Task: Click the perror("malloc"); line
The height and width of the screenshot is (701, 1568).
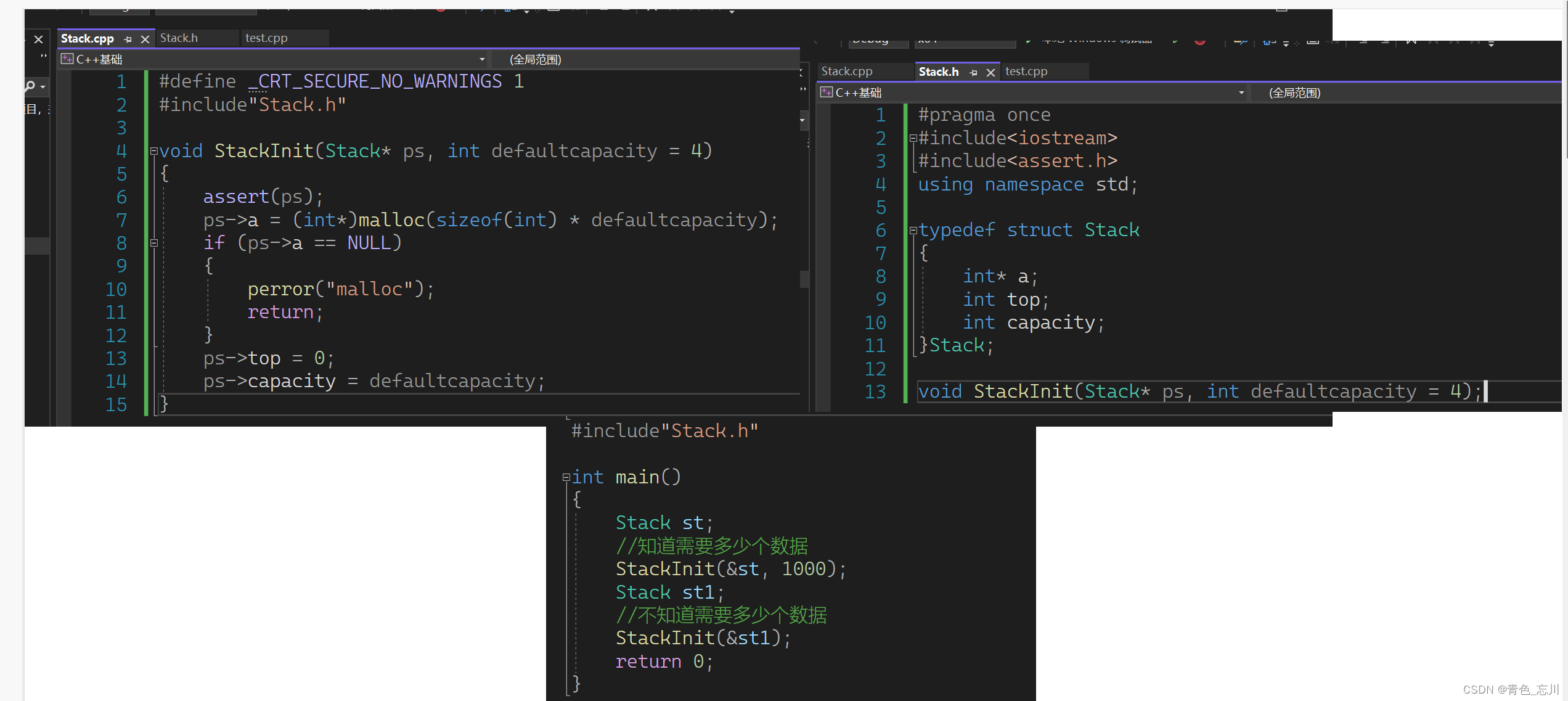Action: pos(341,289)
